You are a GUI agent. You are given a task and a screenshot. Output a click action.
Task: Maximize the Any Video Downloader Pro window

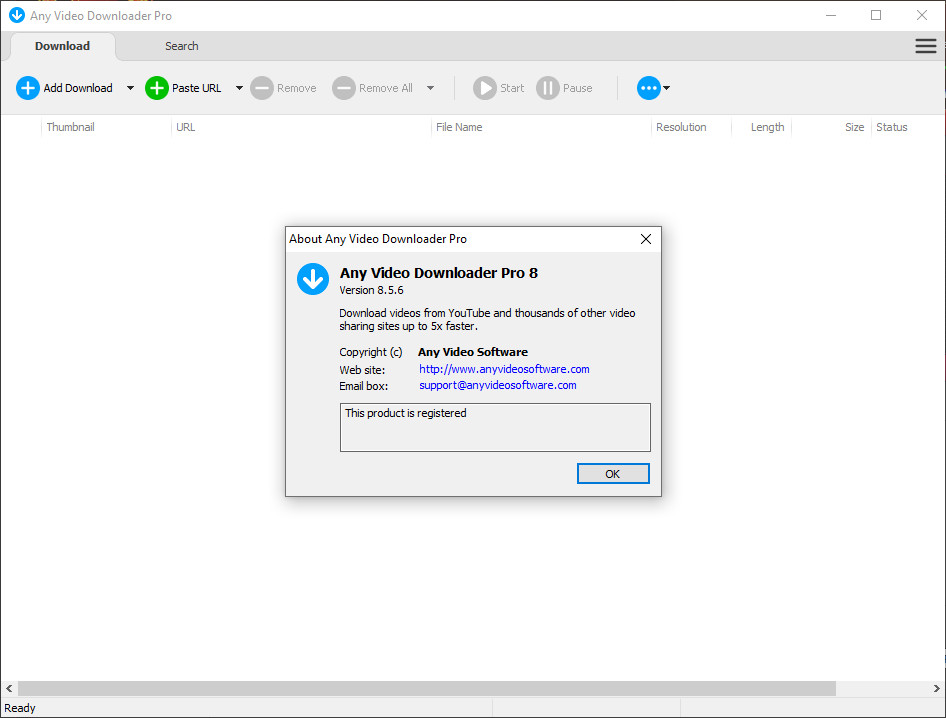coord(876,15)
